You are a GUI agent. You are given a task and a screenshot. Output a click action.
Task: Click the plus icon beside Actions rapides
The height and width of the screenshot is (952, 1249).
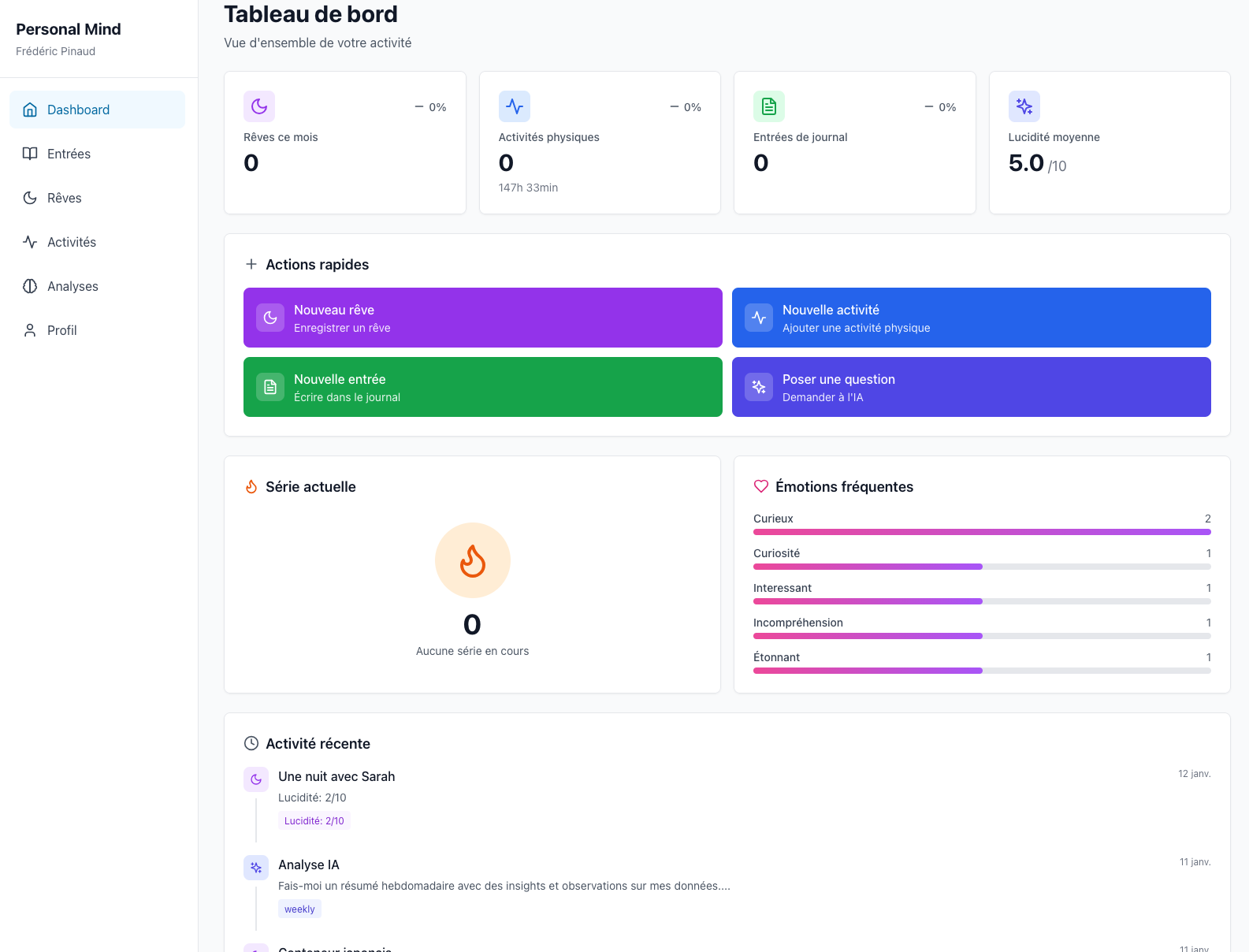(x=251, y=264)
